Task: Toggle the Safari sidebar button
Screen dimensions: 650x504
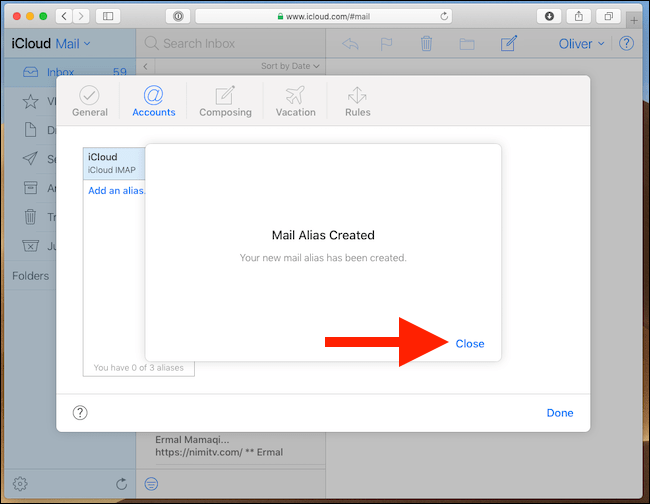Action: pos(108,16)
